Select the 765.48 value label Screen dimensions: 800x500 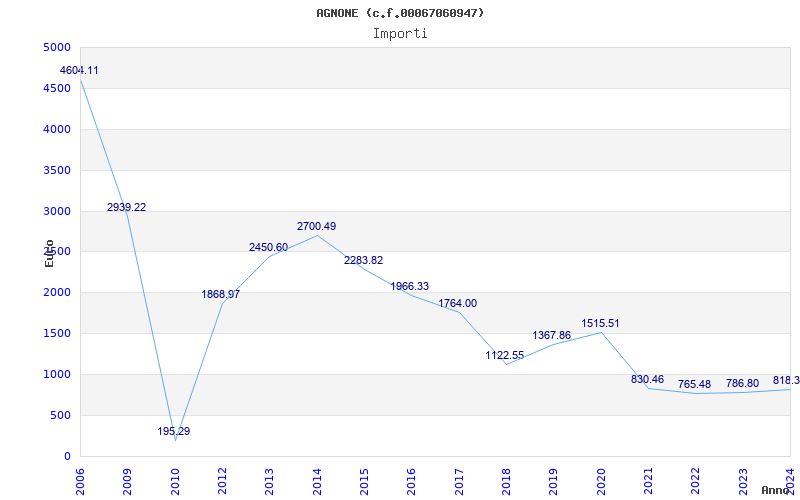pyautogui.click(x=694, y=384)
